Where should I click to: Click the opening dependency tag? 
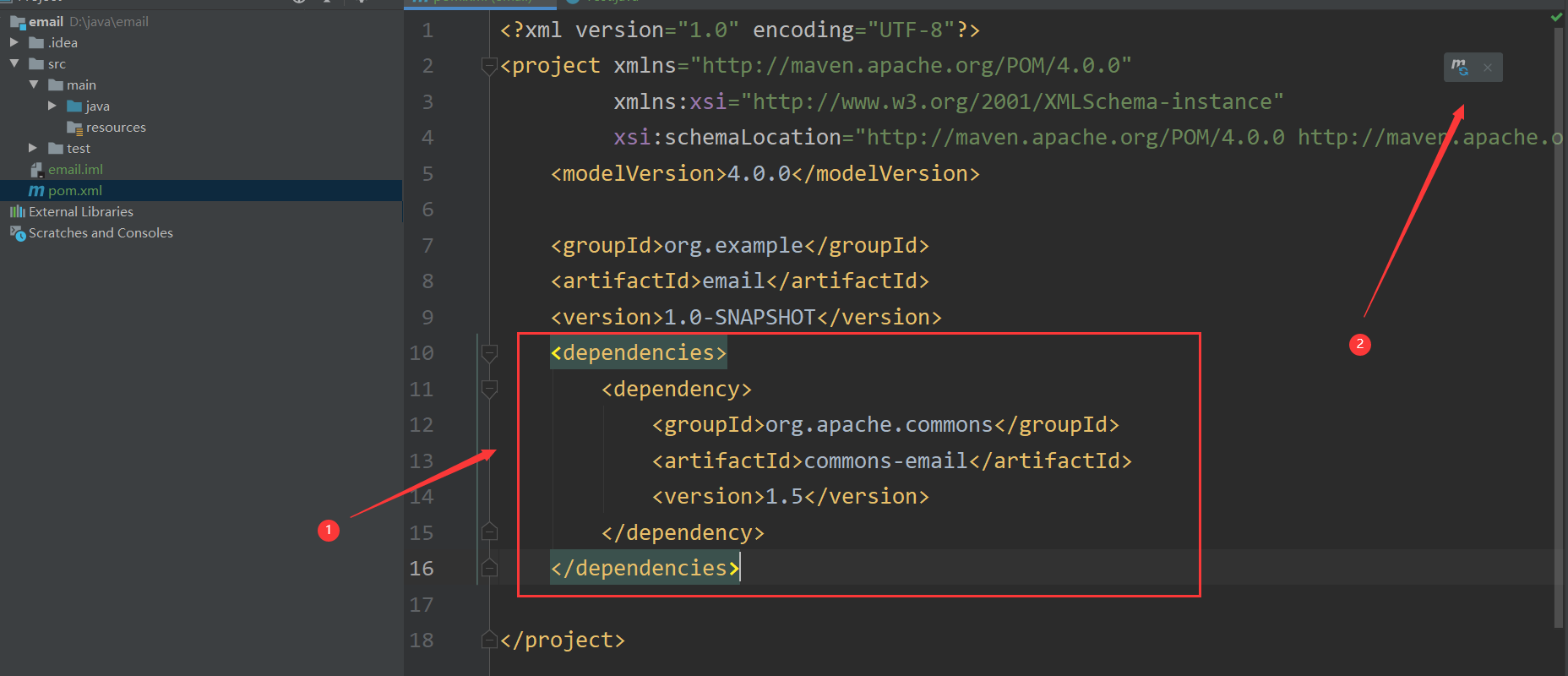(677, 390)
